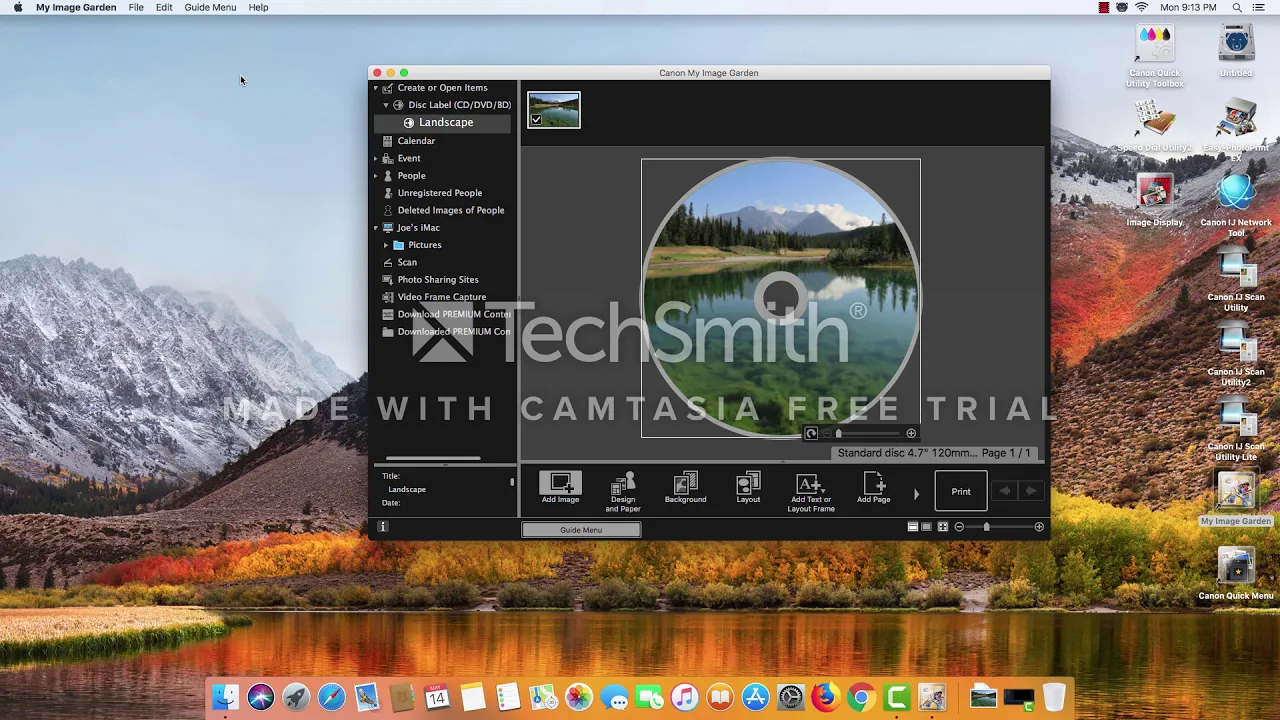
Task: Open the Help menu
Action: coord(258,7)
